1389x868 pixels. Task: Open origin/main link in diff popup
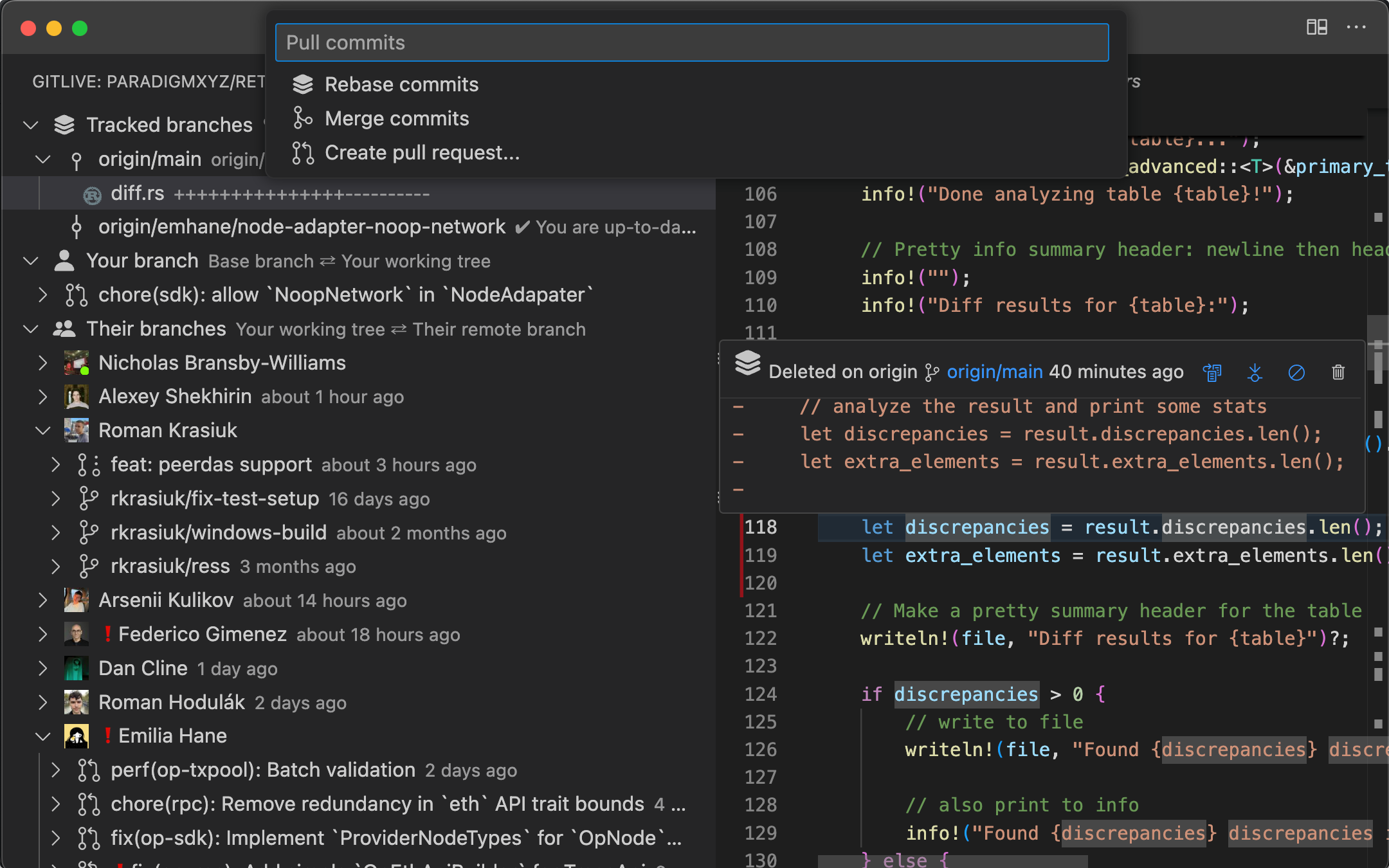(x=994, y=372)
